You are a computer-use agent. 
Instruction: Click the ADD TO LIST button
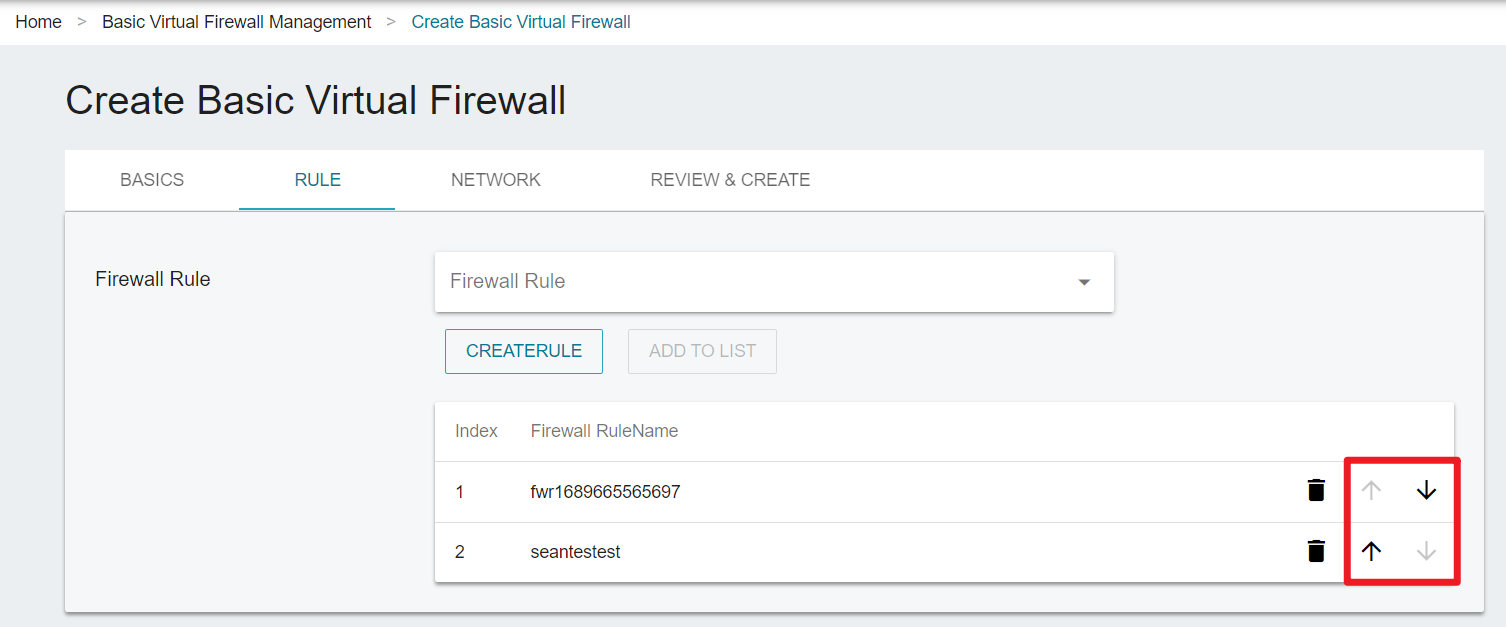pos(702,351)
